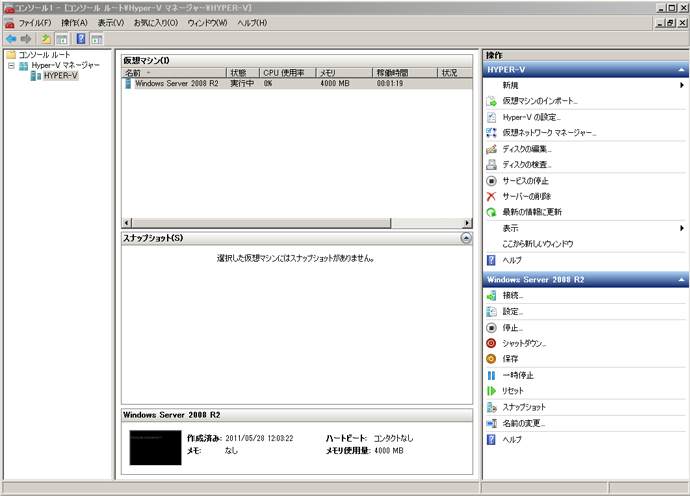Click the 停止 turn off icon
The image size is (690, 496).
click(x=492, y=328)
